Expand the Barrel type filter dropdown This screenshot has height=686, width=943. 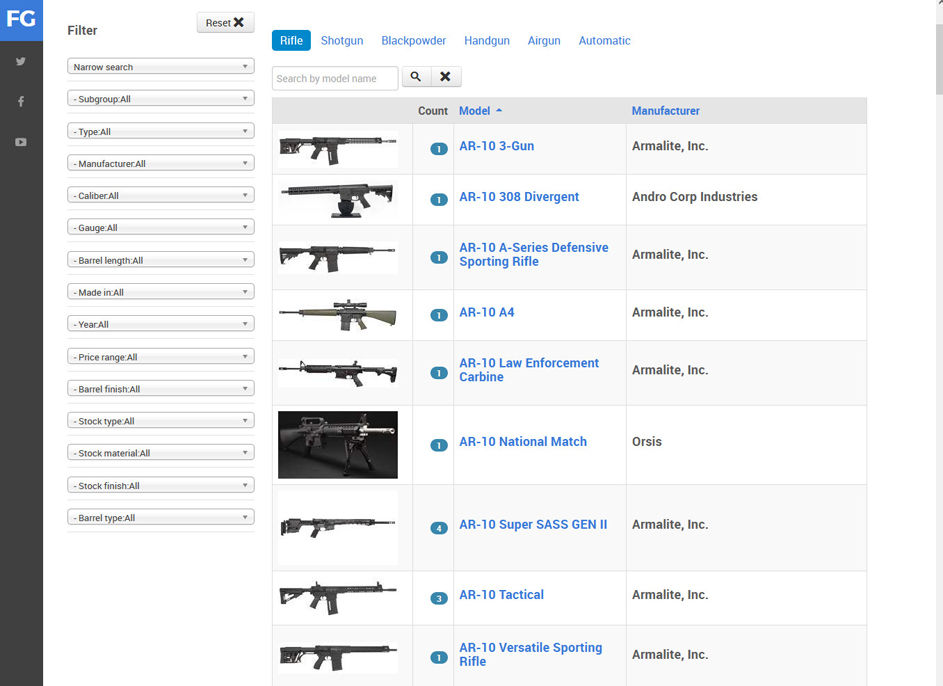(x=161, y=517)
